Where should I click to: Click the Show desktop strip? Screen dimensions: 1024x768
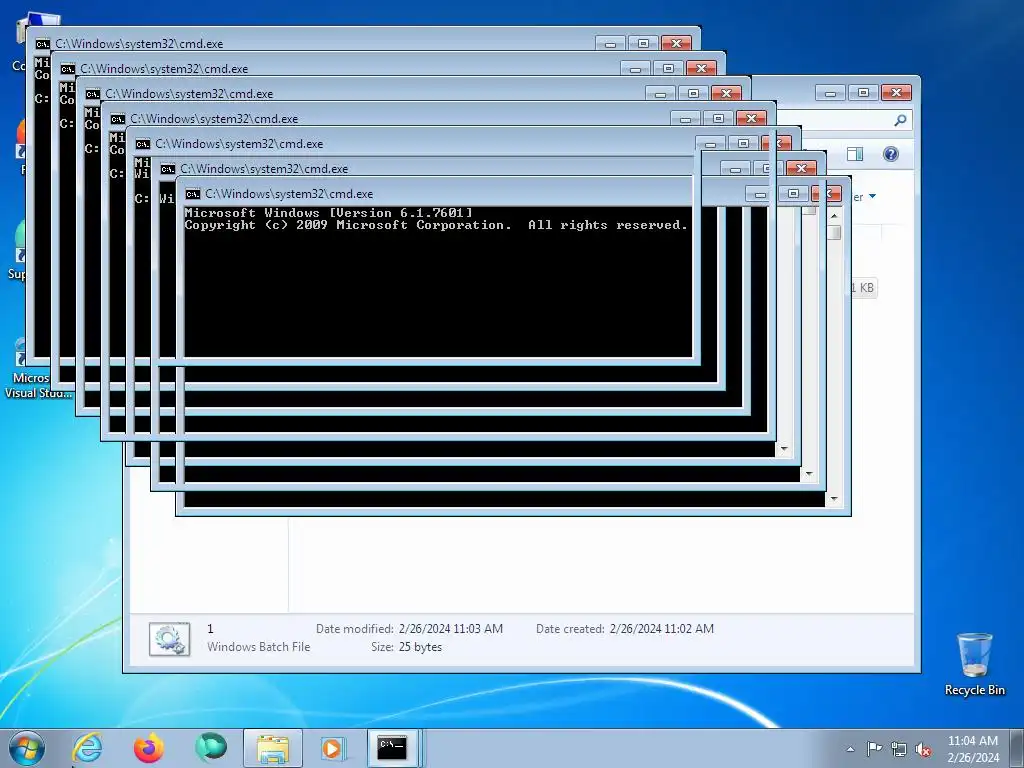pyautogui.click(x=1017, y=748)
